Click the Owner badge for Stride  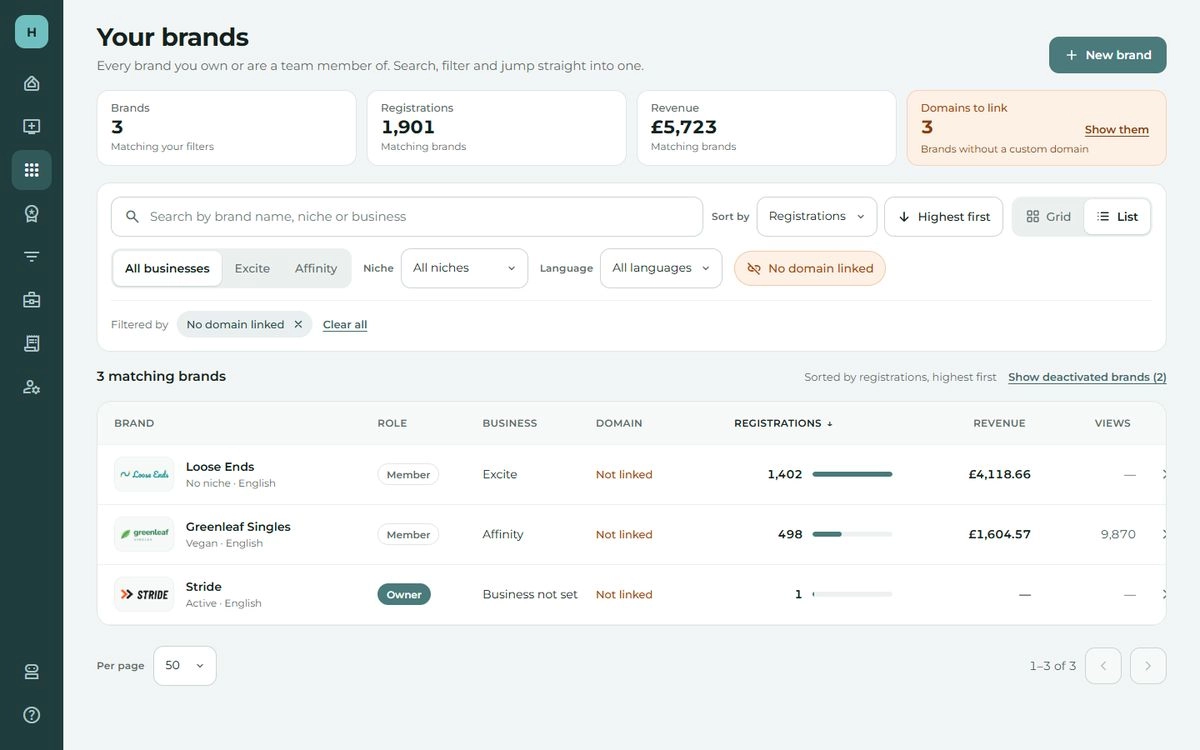tap(404, 595)
